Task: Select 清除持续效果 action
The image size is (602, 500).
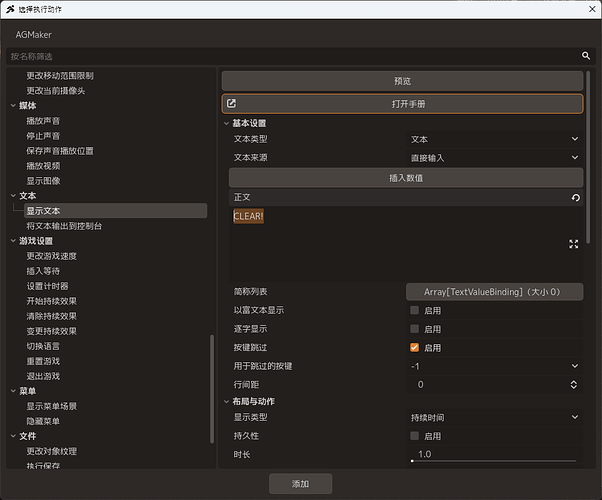Action: click(51, 316)
